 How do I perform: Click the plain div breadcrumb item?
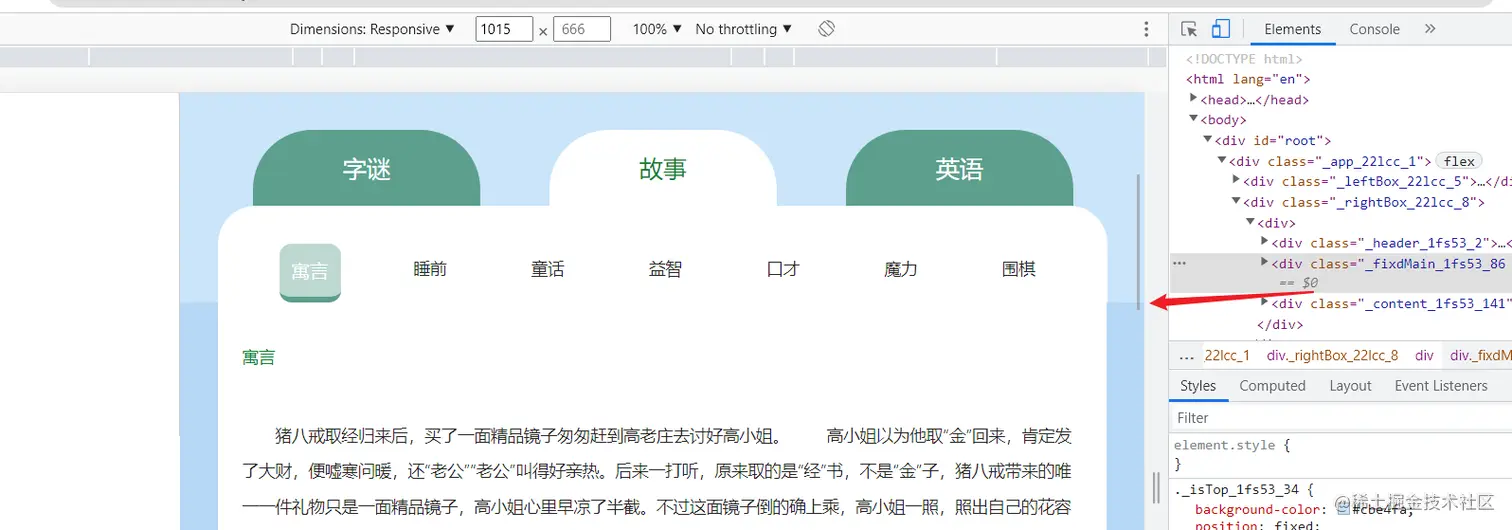(x=1424, y=355)
